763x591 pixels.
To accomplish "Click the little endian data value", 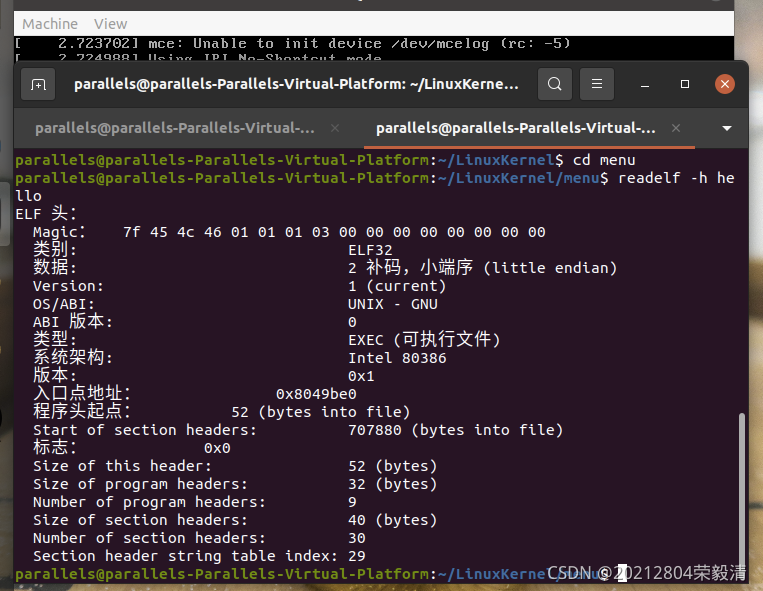I will [x=482, y=268].
